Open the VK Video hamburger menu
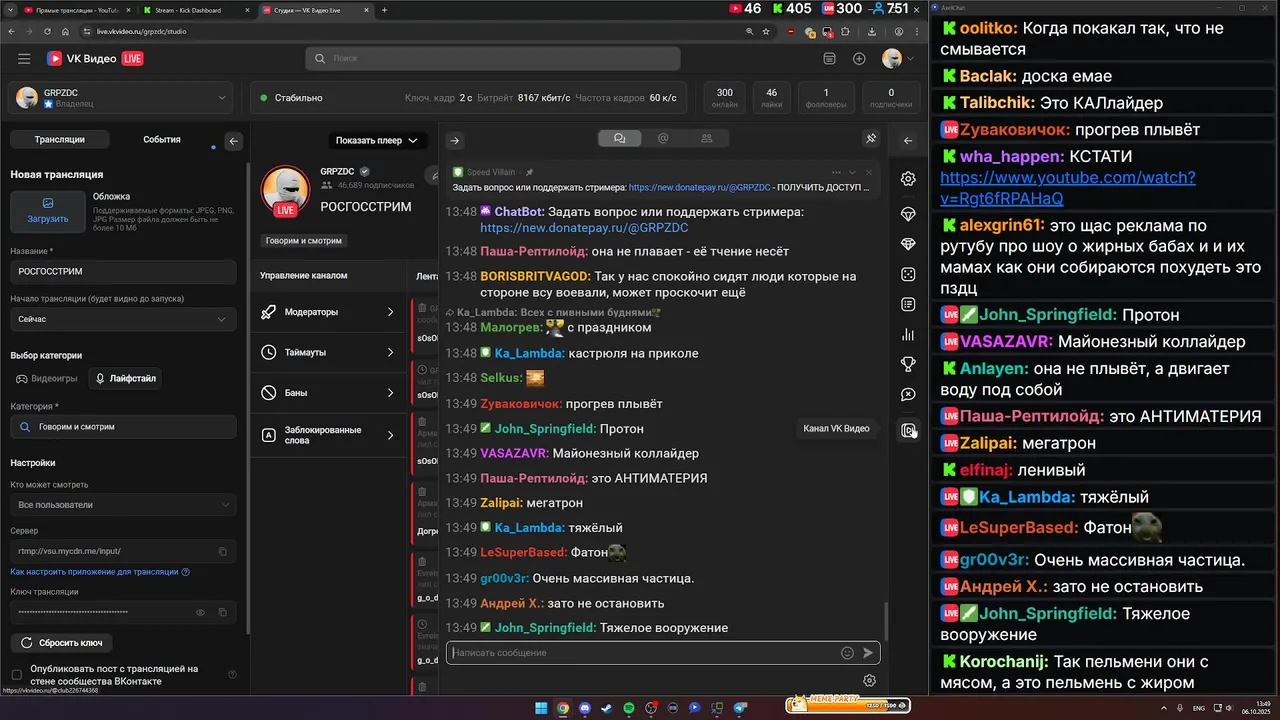Image resolution: width=1280 pixels, height=720 pixels. point(24,59)
